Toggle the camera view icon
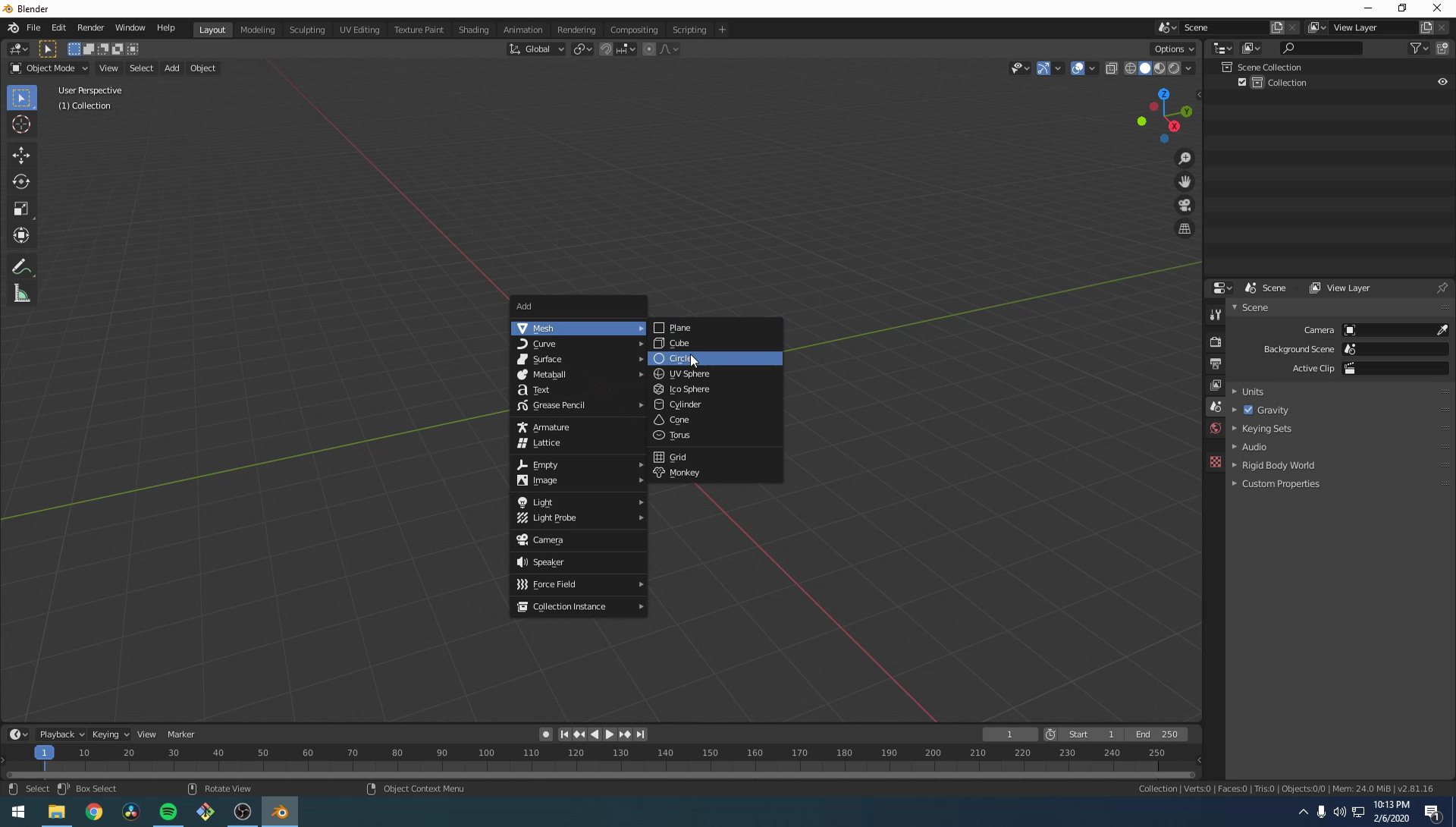This screenshot has width=1456, height=827. click(x=1185, y=206)
